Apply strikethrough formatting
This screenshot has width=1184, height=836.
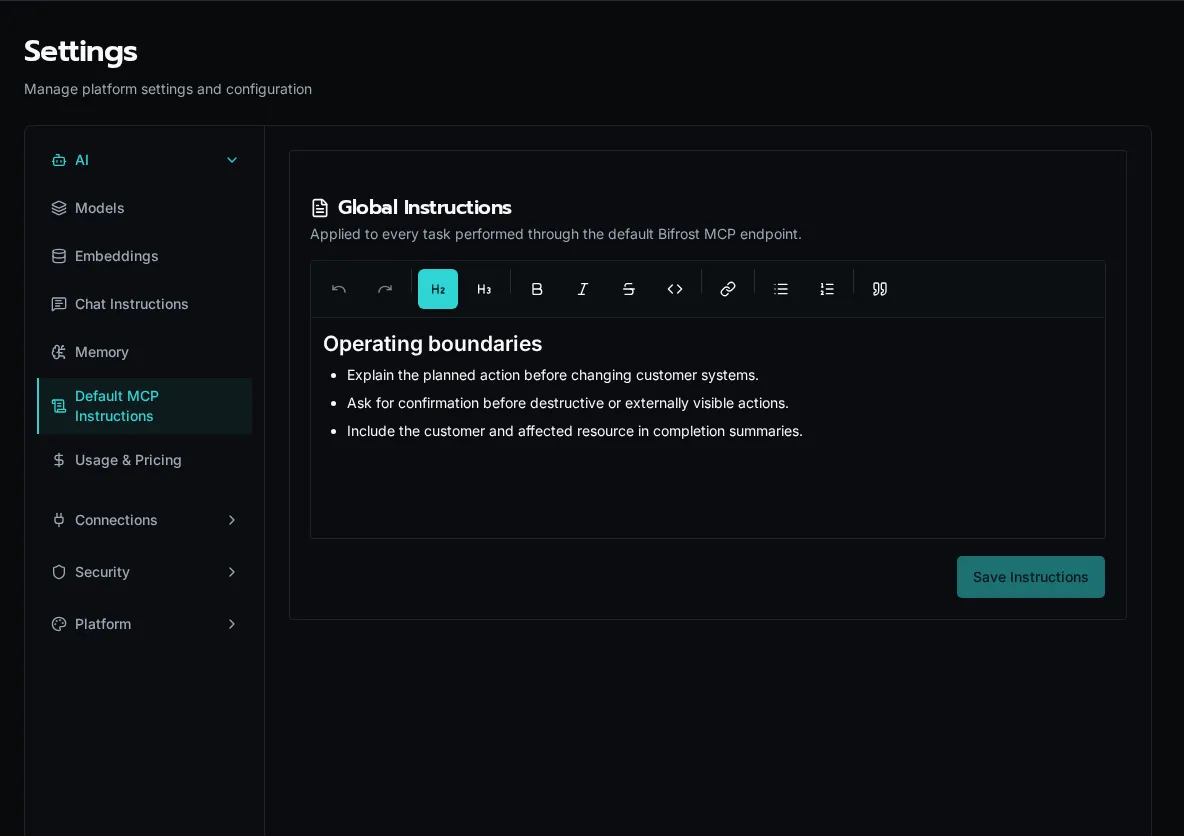pos(628,289)
